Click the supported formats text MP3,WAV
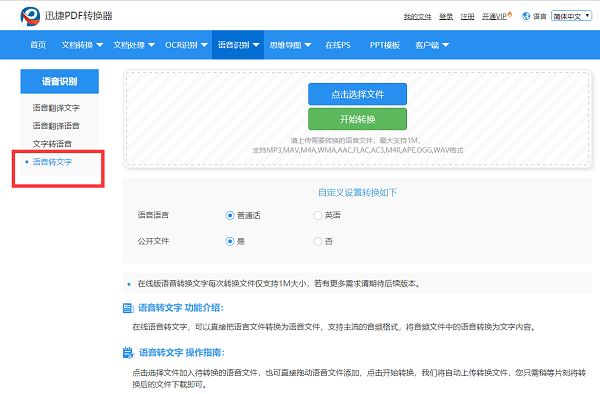Image resolution: width=600 pixels, height=394 pixels. pos(357,150)
